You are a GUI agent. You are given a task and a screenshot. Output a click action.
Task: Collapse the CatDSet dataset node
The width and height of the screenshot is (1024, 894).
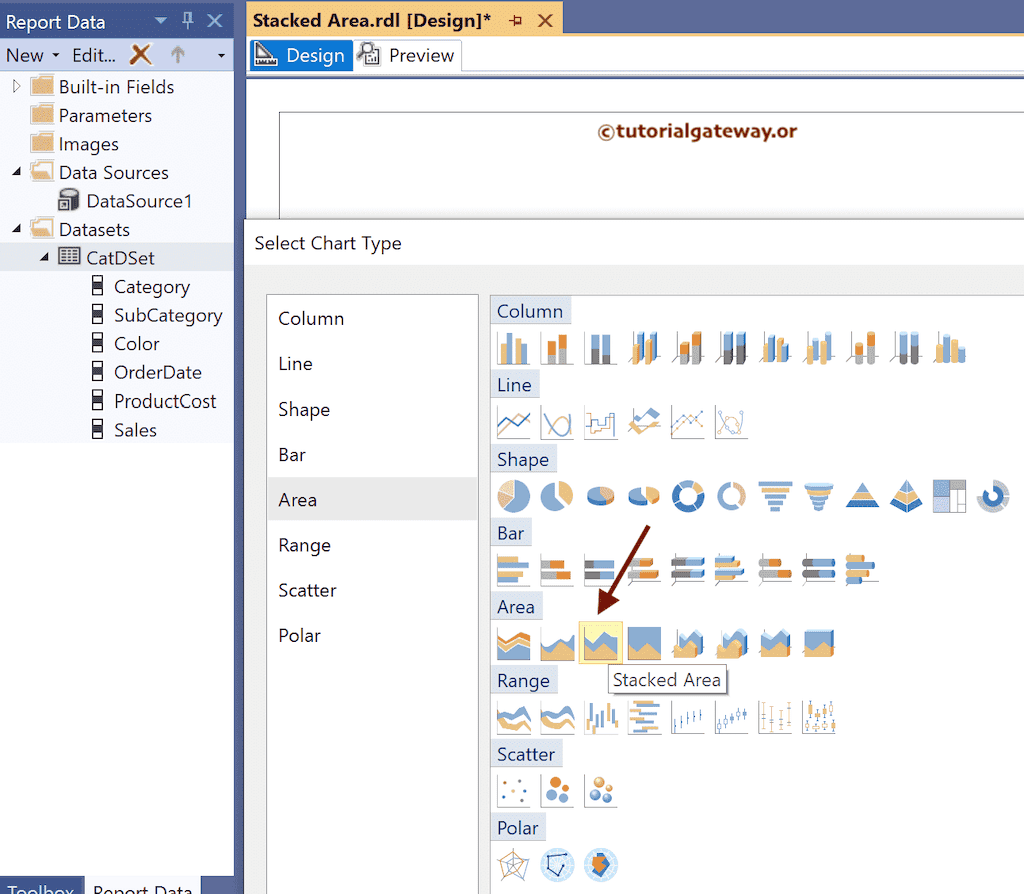click(44, 257)
